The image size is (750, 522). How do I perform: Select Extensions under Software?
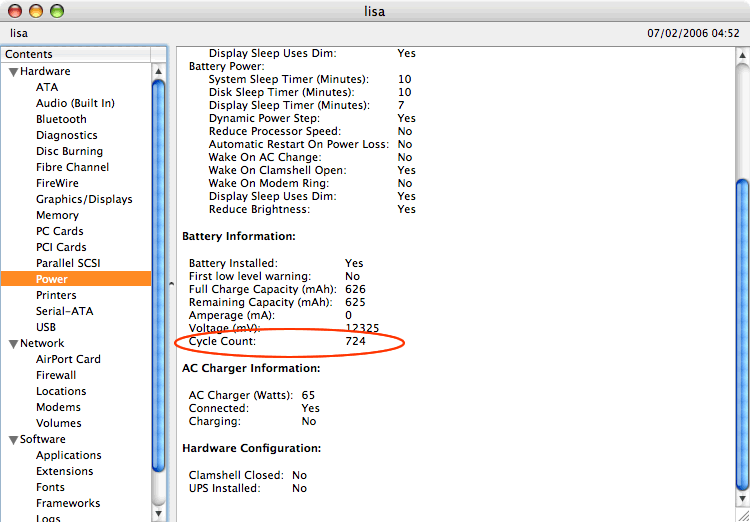tap(65, 471)
